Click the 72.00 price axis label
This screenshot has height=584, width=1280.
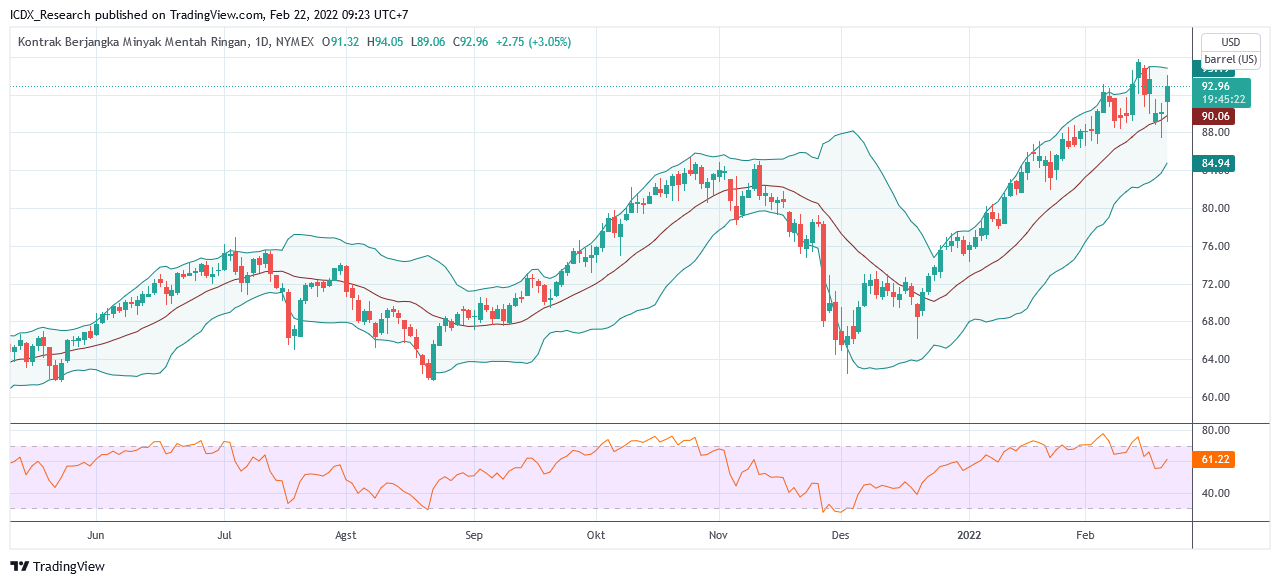(1215, 284)
